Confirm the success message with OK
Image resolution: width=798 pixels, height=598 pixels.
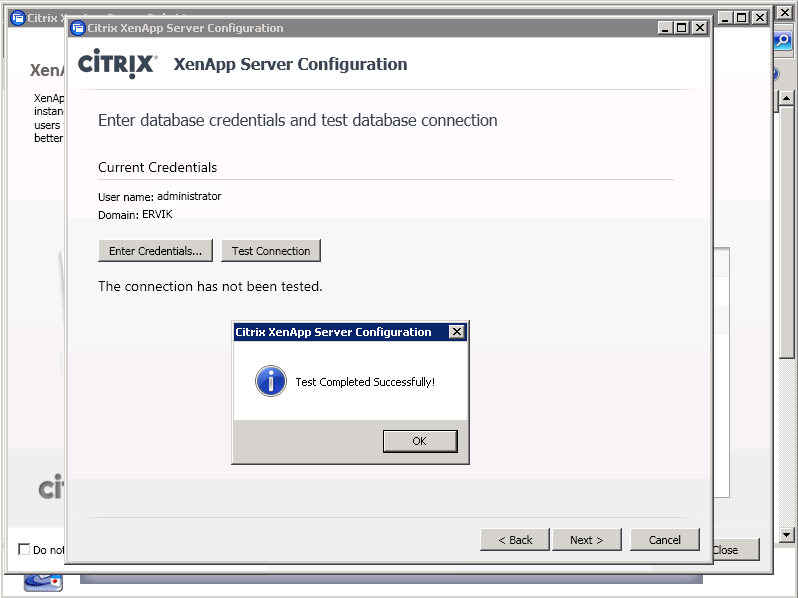click(420, 441)
